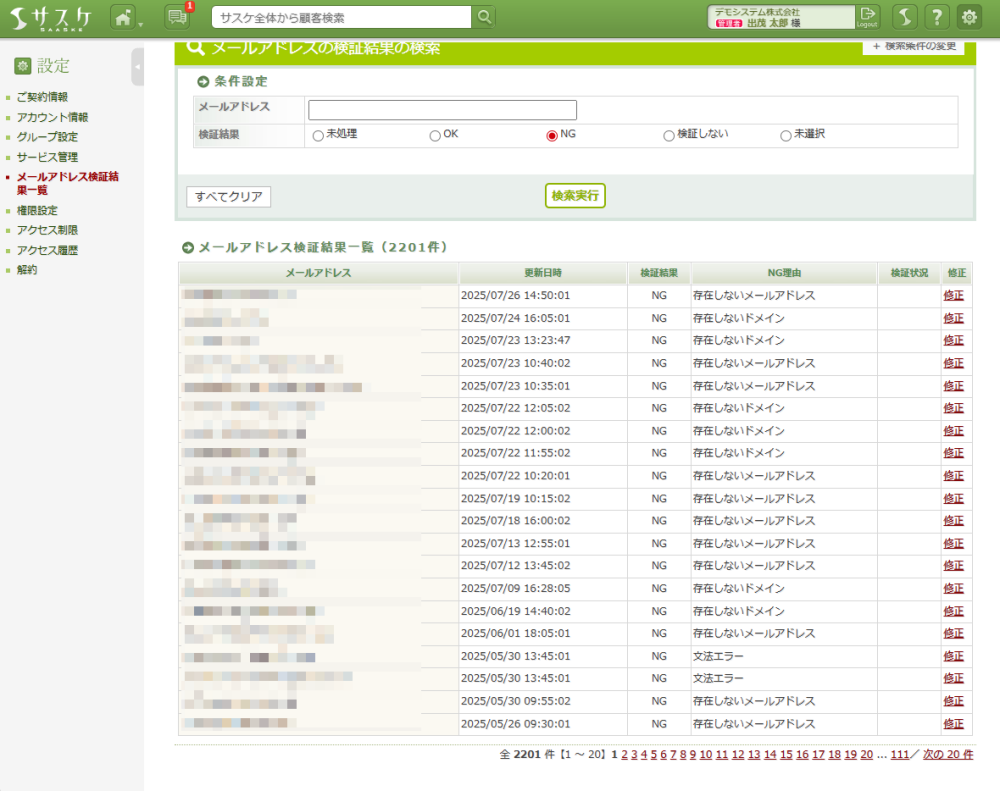Click the Saaske S logo icon button
Screen dimensions: 1000x791
click(x=904, y=17)
